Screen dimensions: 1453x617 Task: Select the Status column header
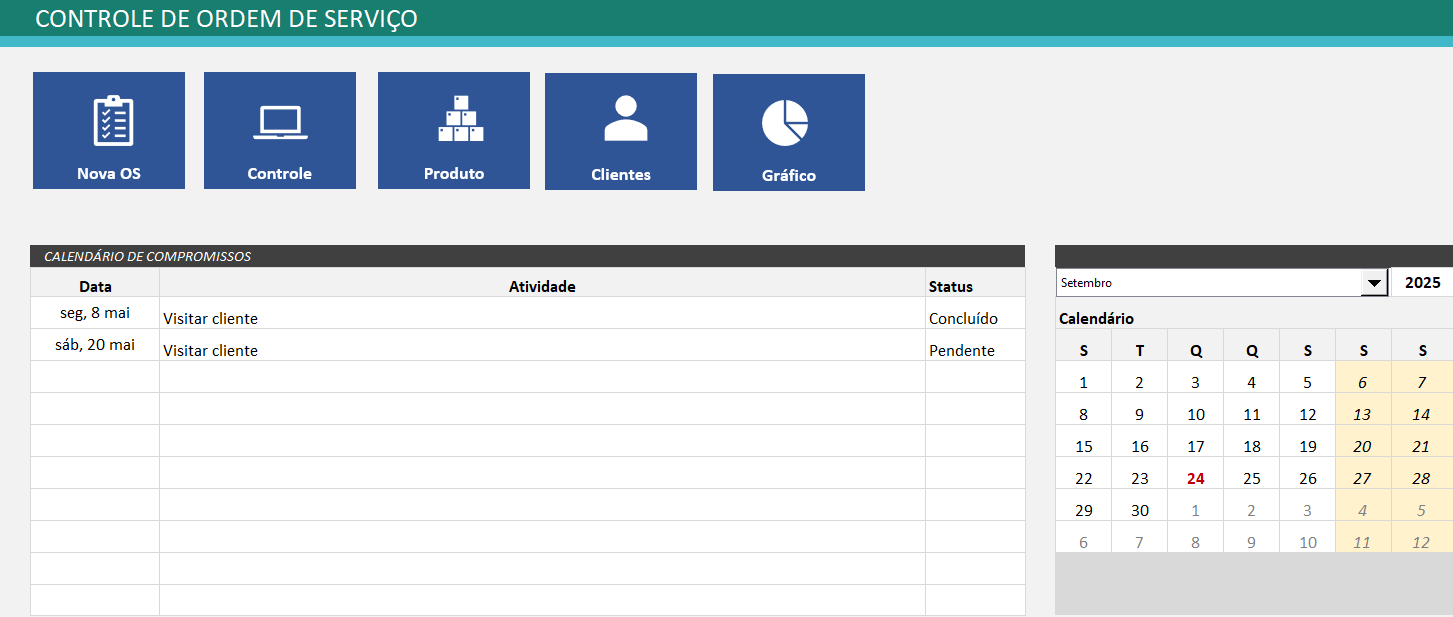point(950,287)
